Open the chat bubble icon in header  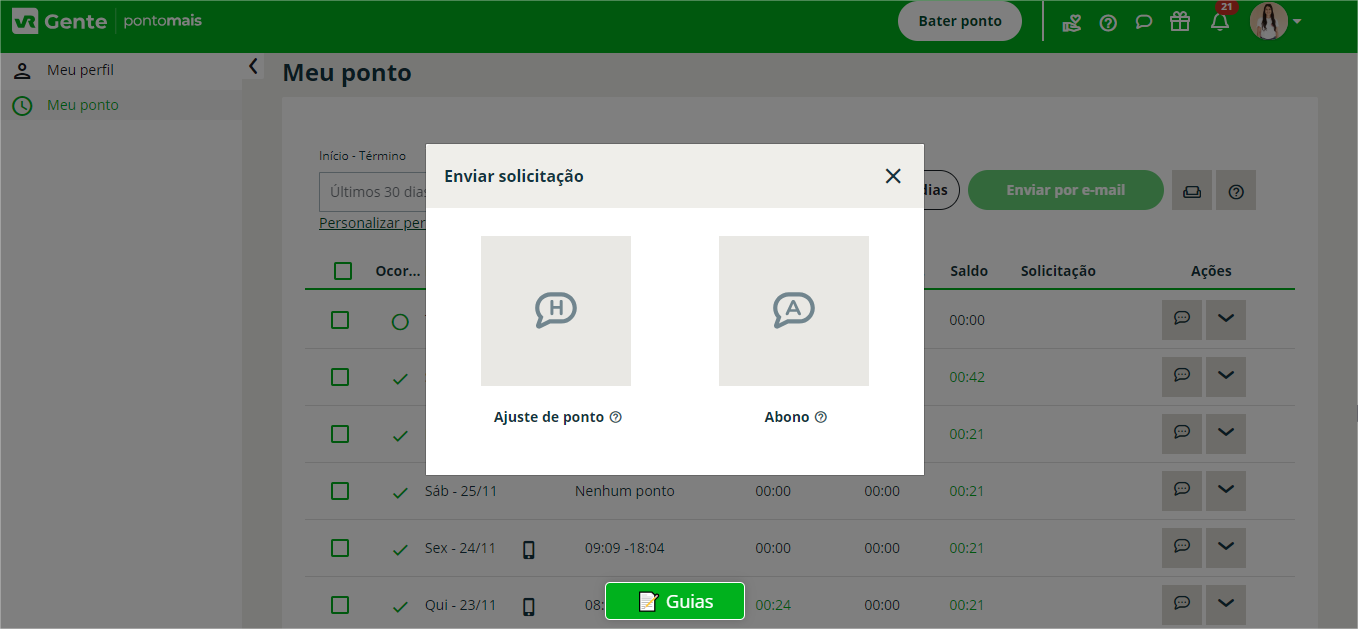pos(1144,22)
